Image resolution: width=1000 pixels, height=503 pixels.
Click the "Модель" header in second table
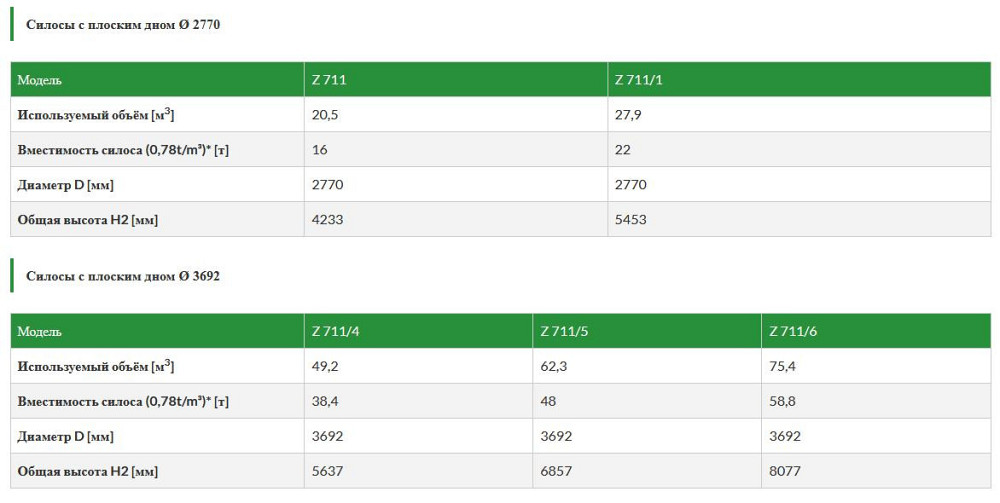click(40, 331)
